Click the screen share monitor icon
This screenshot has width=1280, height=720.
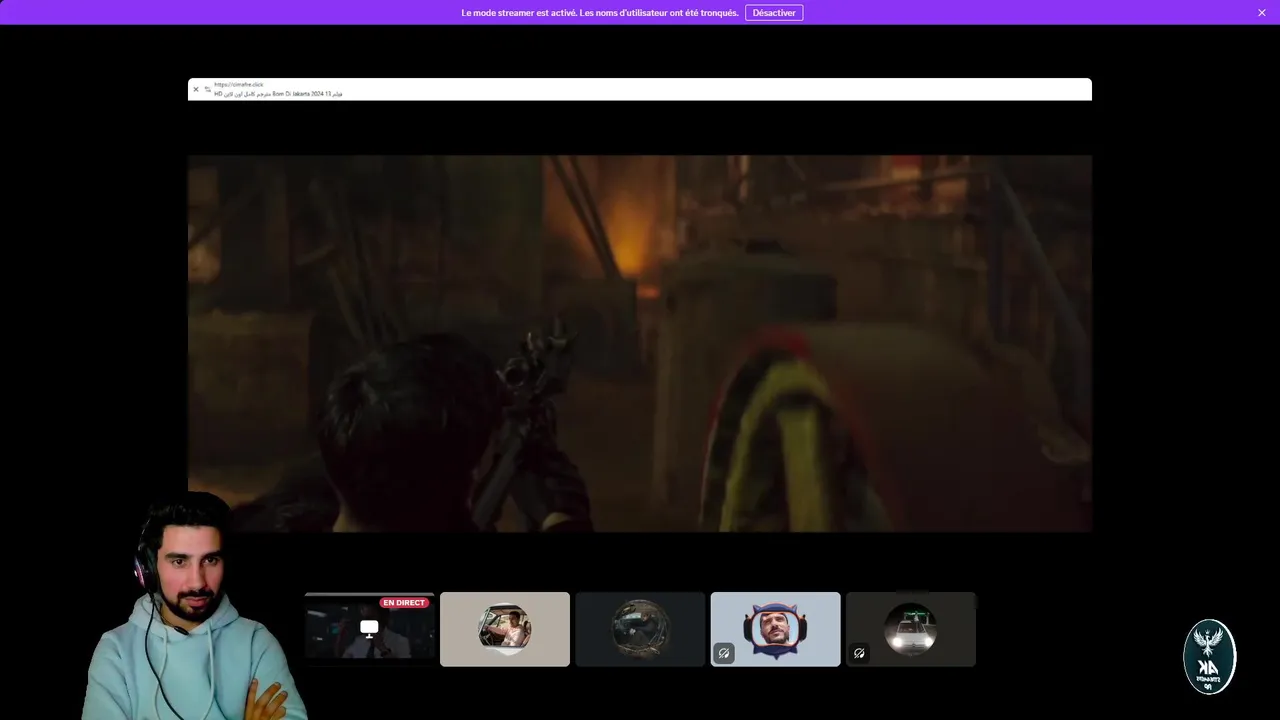369,628
